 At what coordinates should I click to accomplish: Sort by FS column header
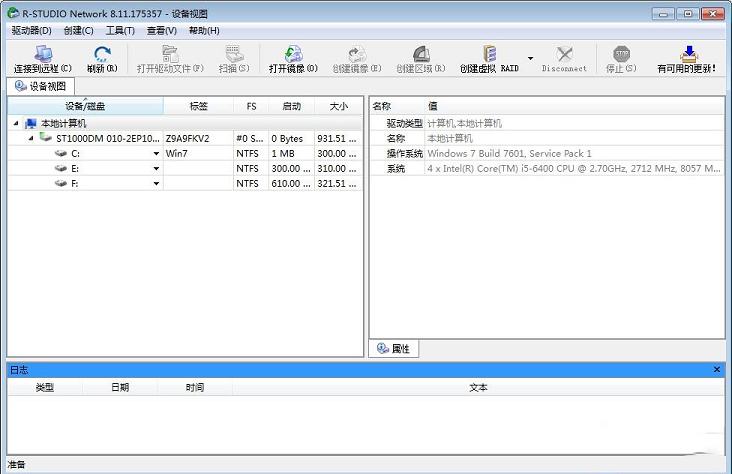pyautogui.click(x=251, y=106)
